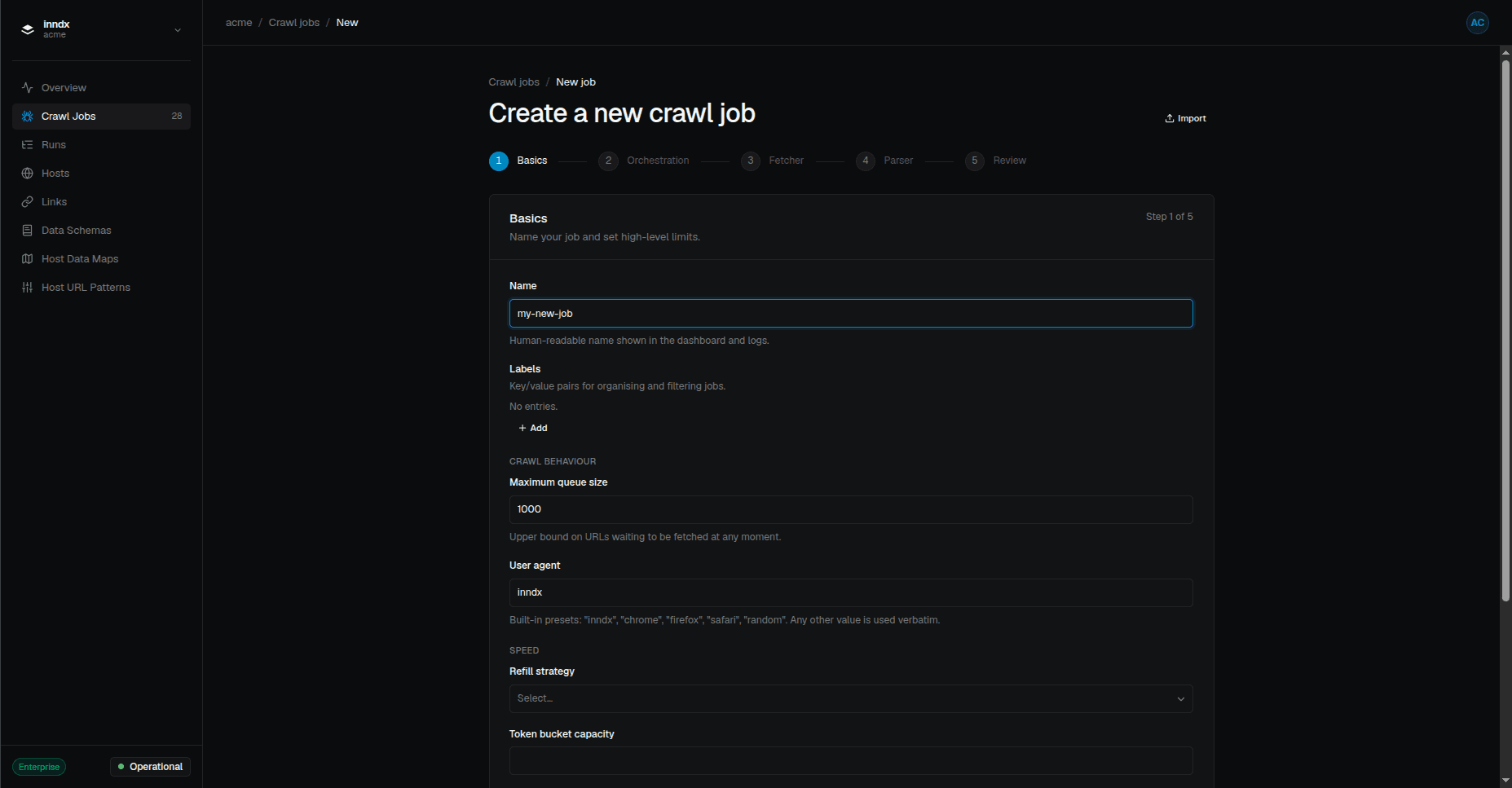Click the "New" breadcrumb in the top bar

[x=347, y=23]
